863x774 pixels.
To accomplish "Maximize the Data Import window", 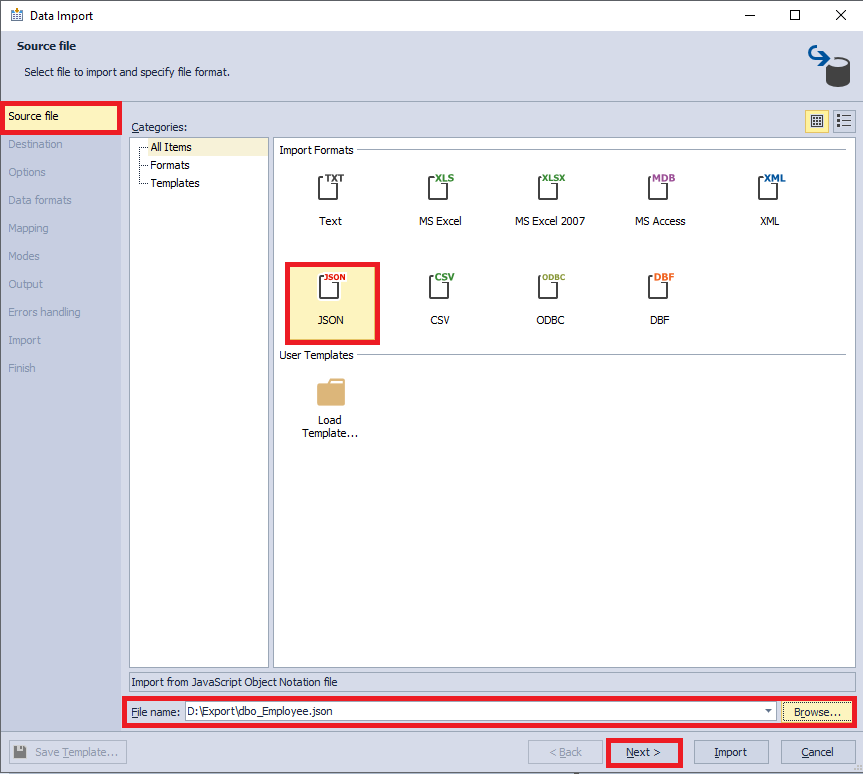I will click(x=795, y=15).
